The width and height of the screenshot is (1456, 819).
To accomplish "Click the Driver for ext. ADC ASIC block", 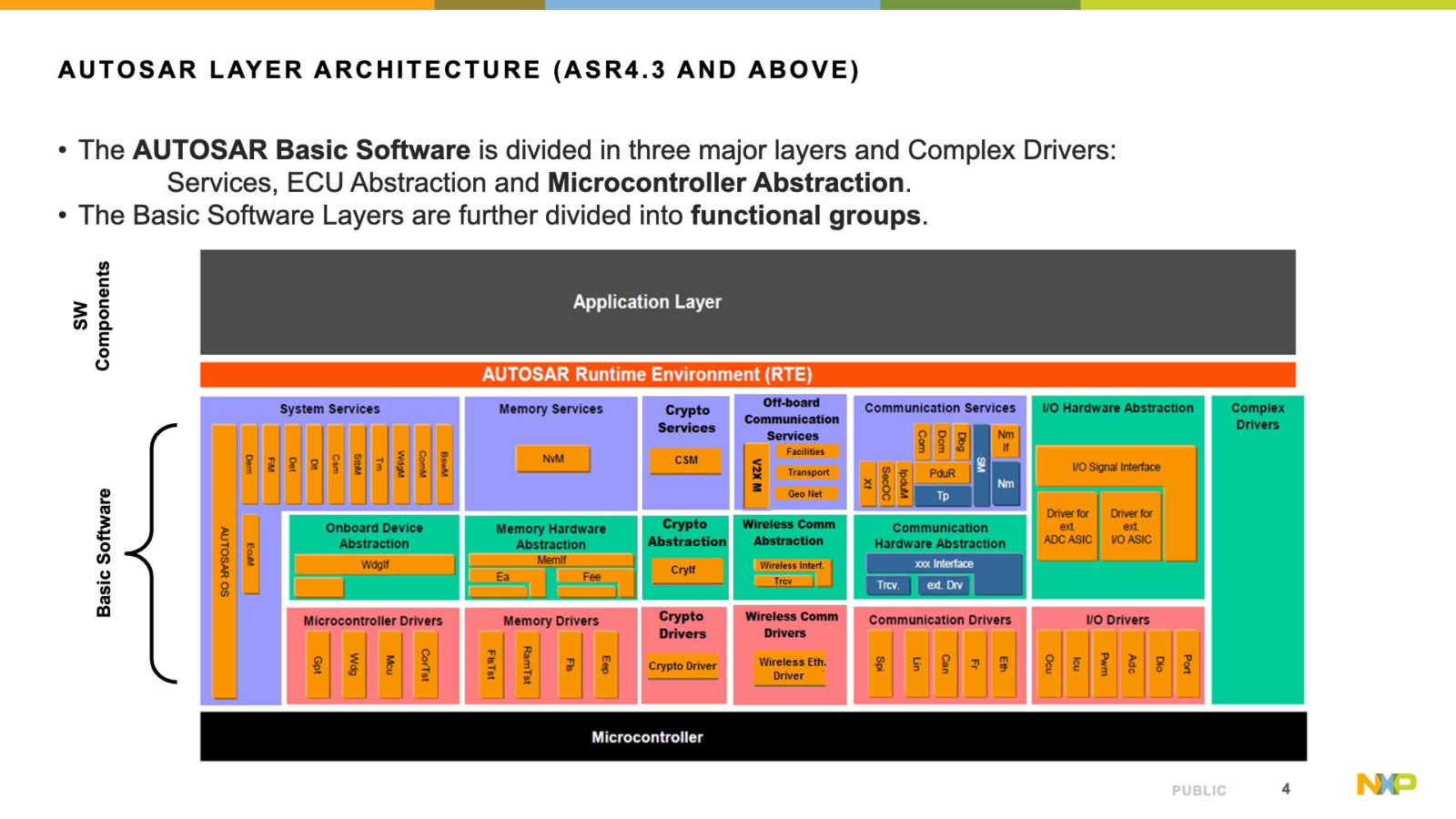I will pos(1067,527).
